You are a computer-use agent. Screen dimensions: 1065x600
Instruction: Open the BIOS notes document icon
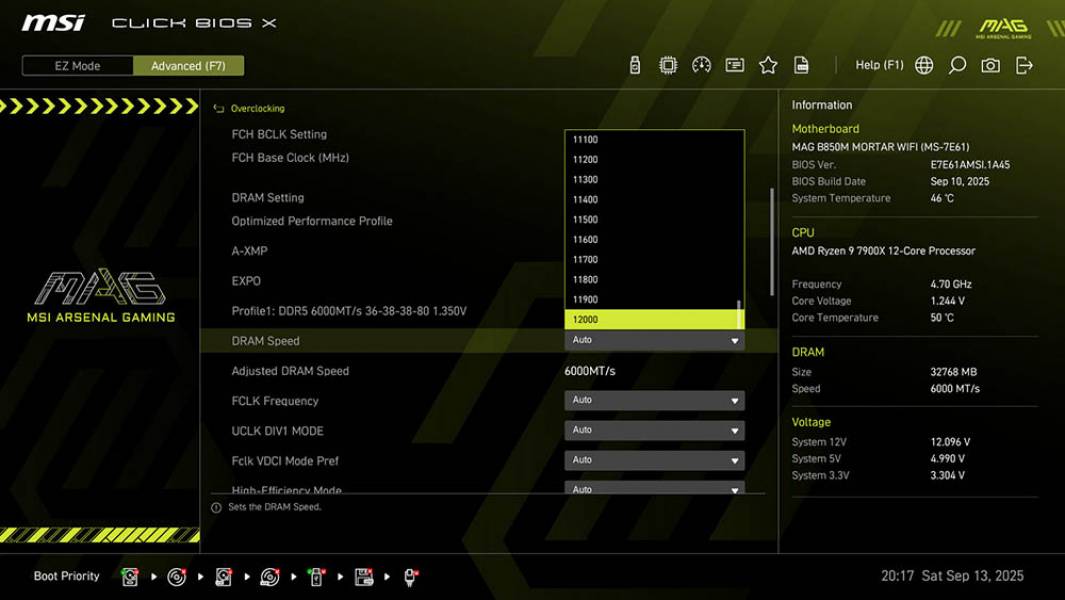coord(801,64)
